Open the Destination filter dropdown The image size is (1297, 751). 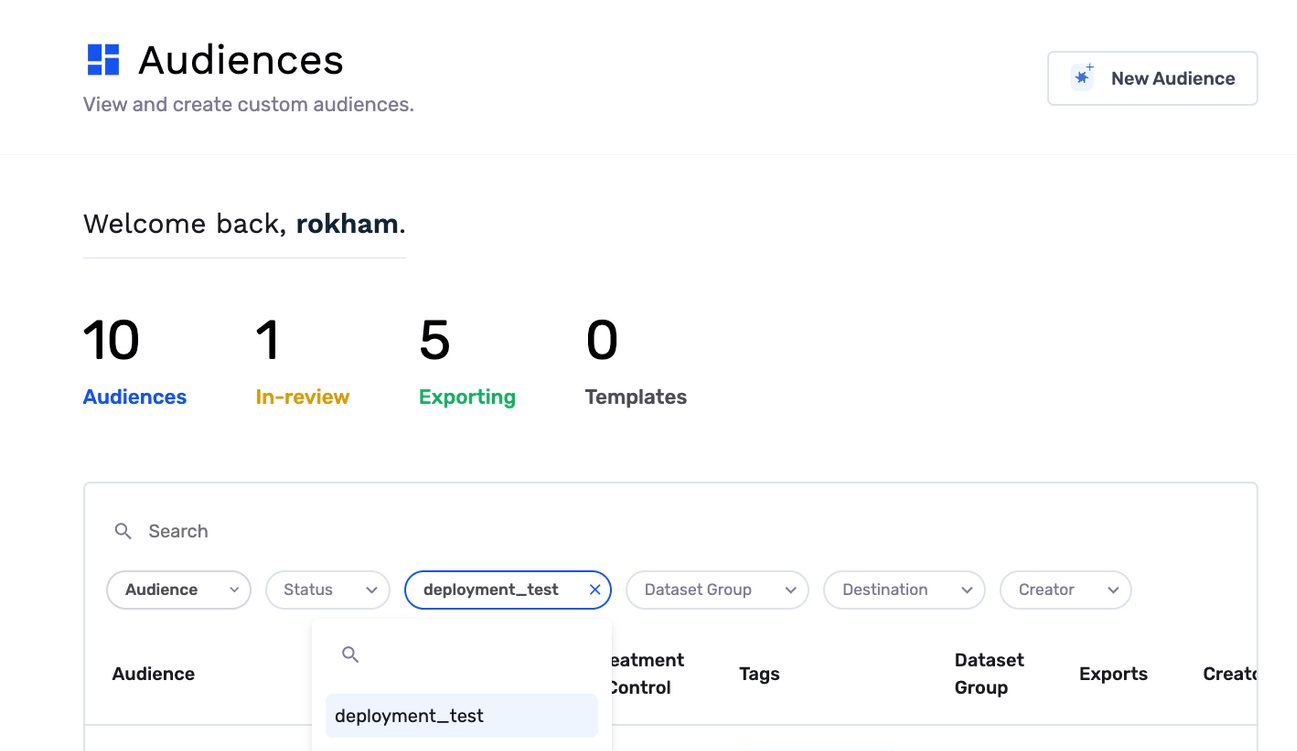pos(903,590)
